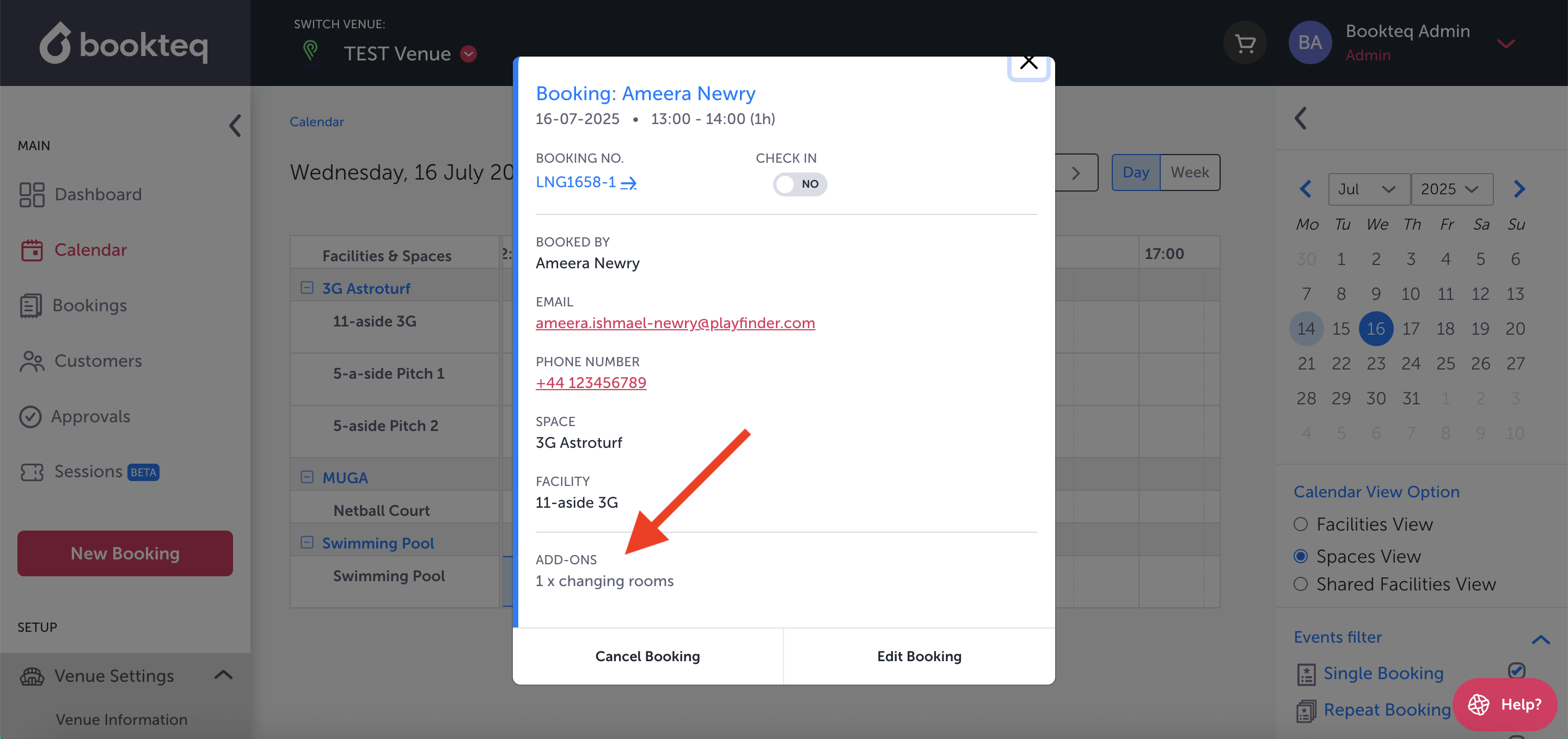The width and height of the screenshot is (1568, 739).
Task: Click the New Booking button
Action: (125, 553)
